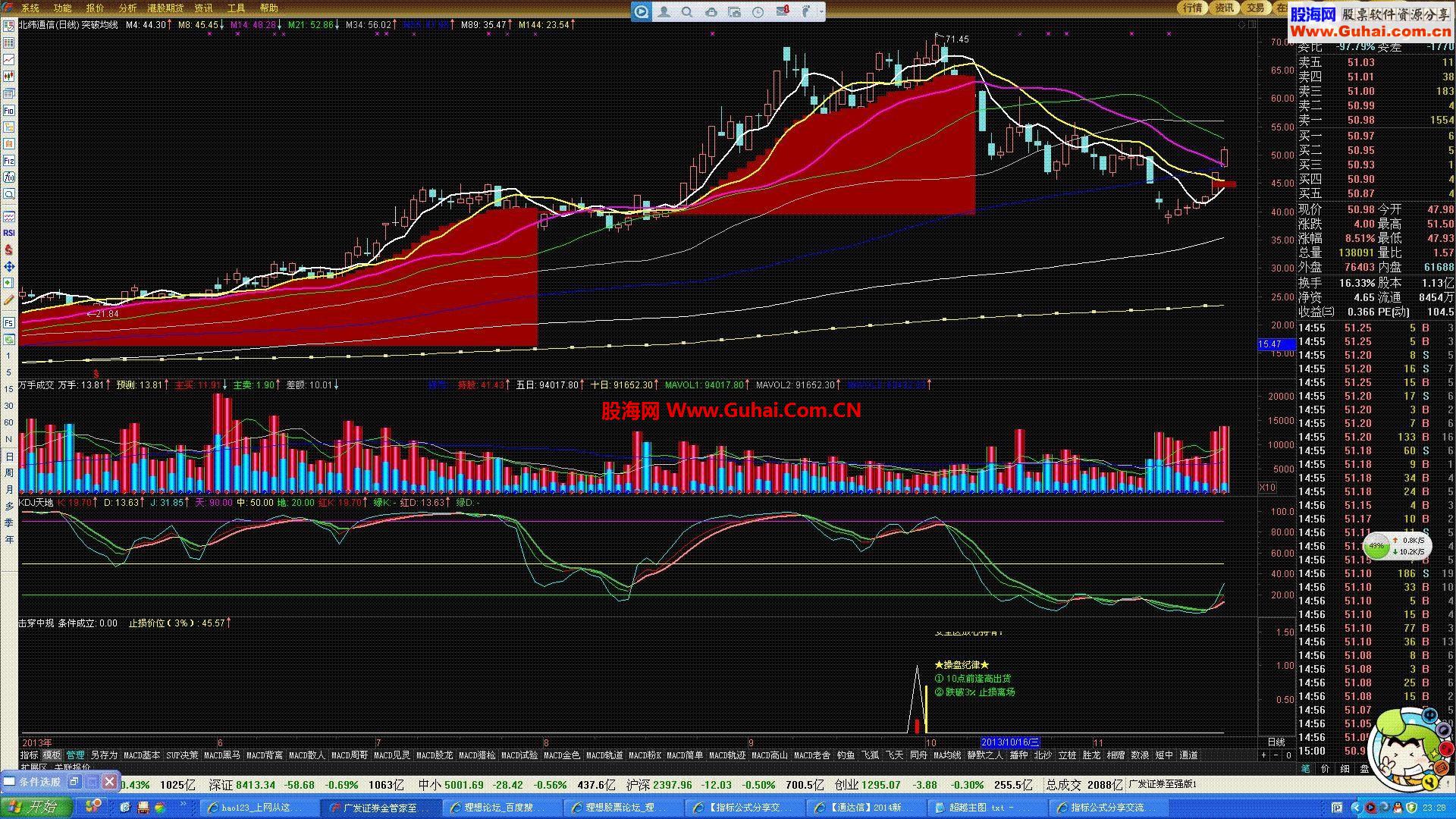The image size is (1456, 819).
Task: Switch to the 管理 tab
Action: click(76, 755)
